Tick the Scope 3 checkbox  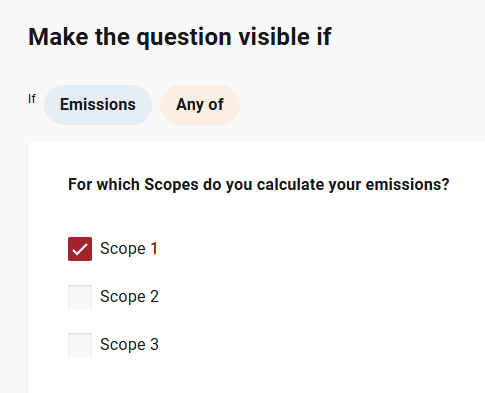[80, 345]
